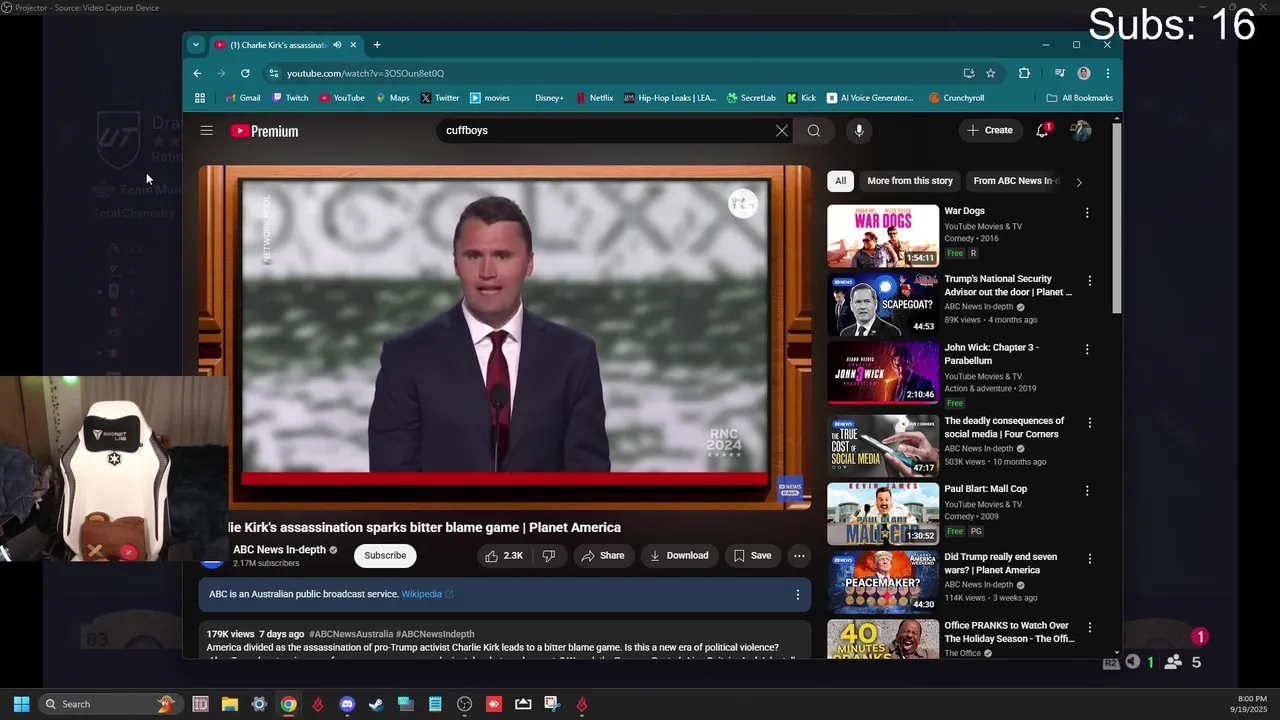Start voice search with the microphone
Screen dimensions: 1280x720
click(x=858, y=131)
